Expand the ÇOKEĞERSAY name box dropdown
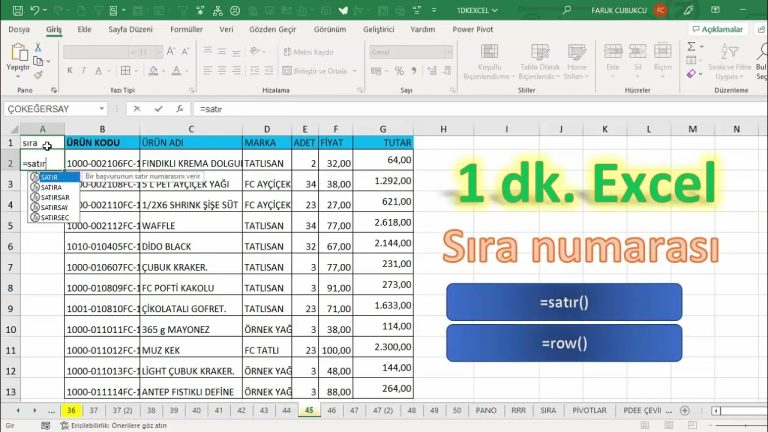The height and width of the screenshot is (432, 768). tap(101, 109)
